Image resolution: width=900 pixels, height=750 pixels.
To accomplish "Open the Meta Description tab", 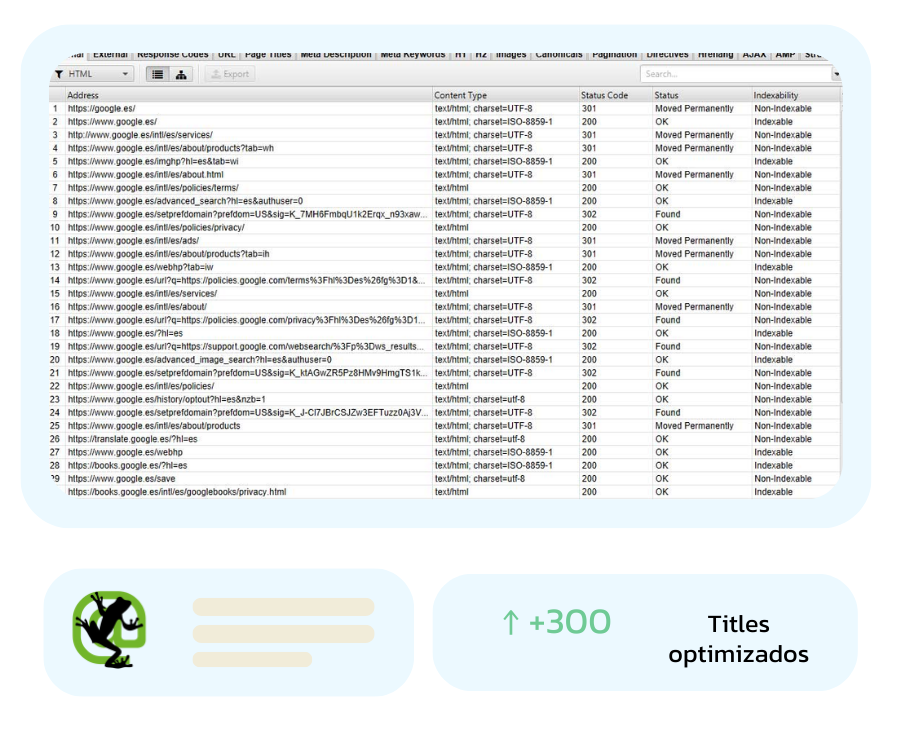I will [336, 55].
